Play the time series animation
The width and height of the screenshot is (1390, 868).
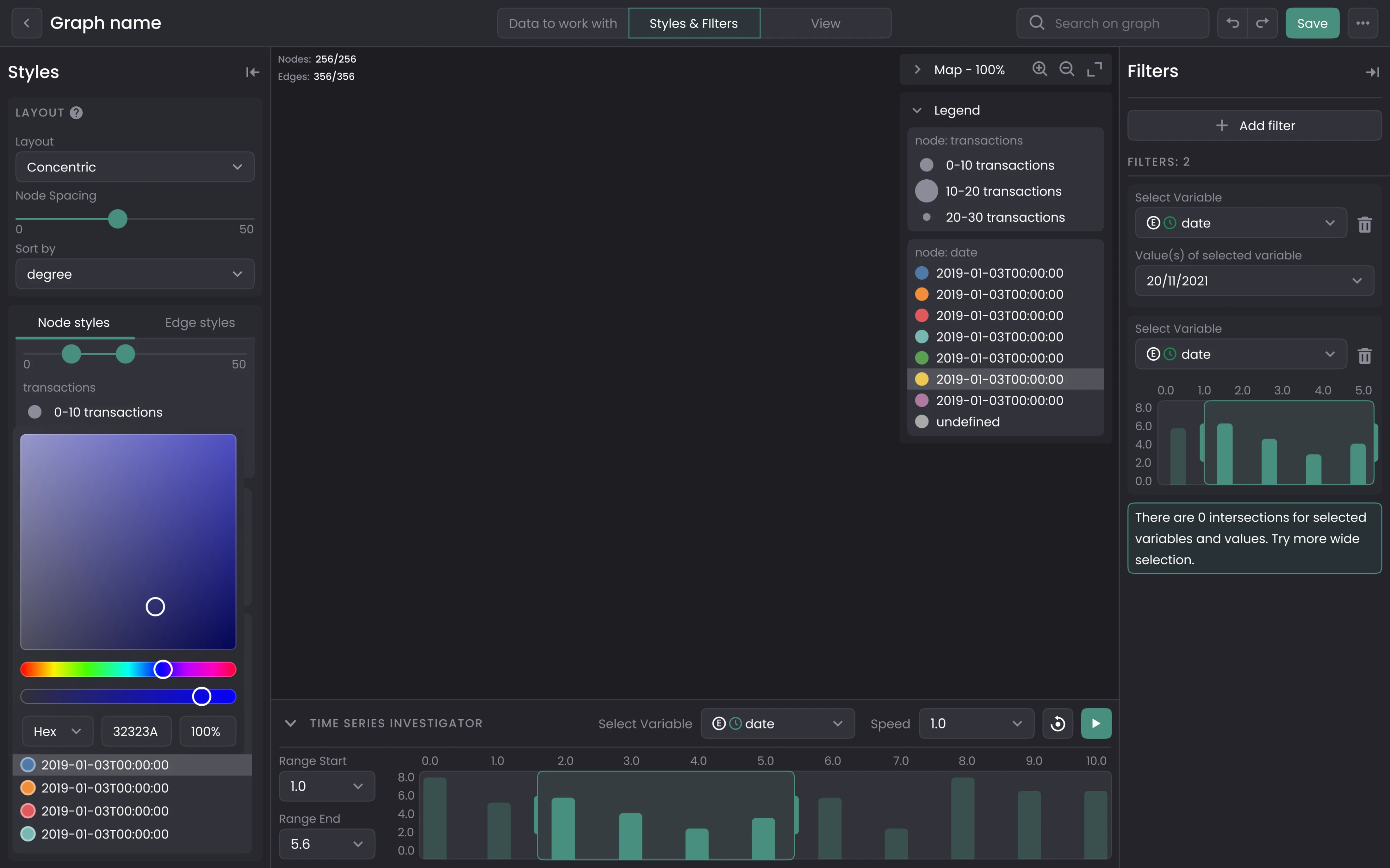tap(1096, 723)
